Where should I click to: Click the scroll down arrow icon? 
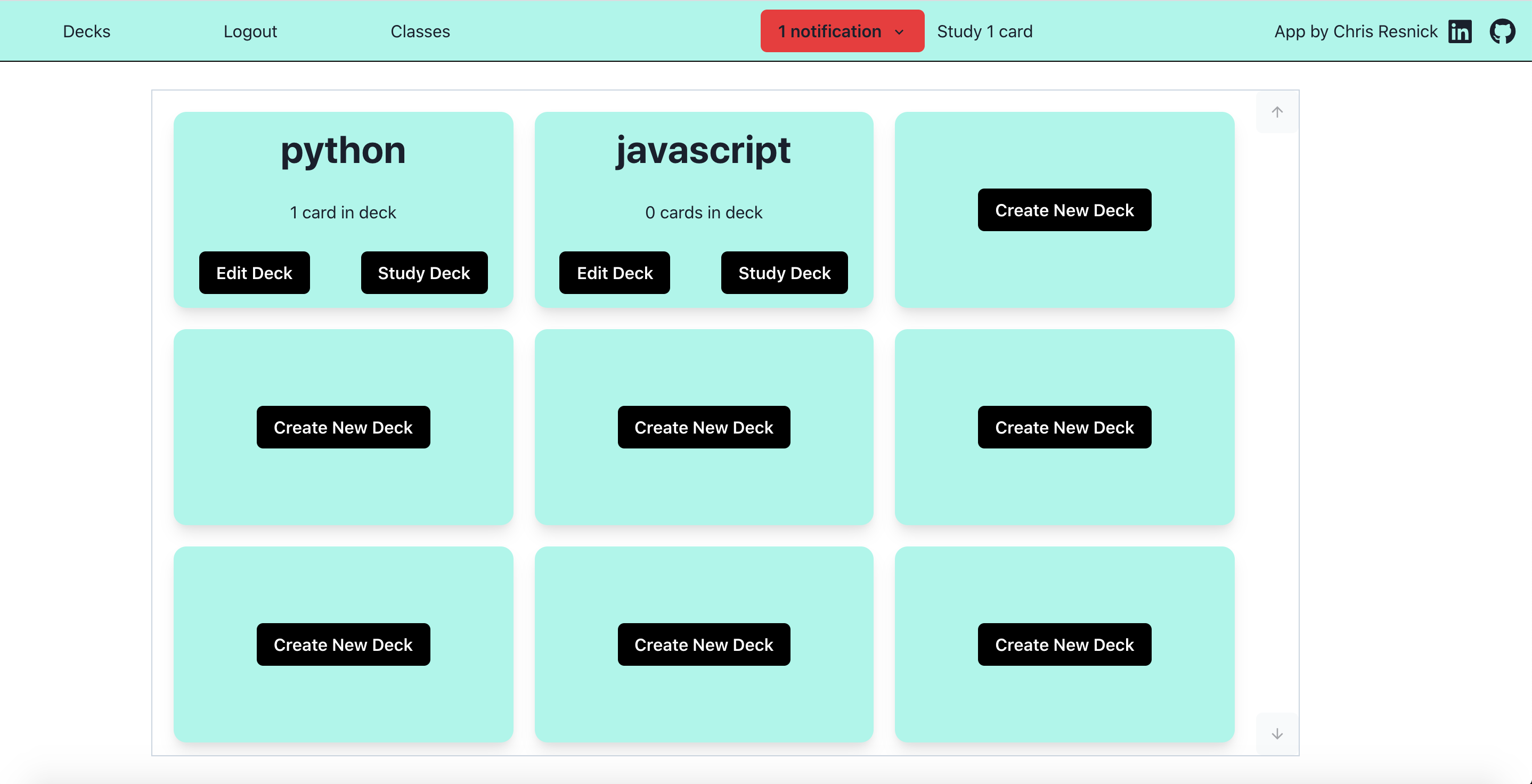pyautogui.click(x=1277, y=734)
